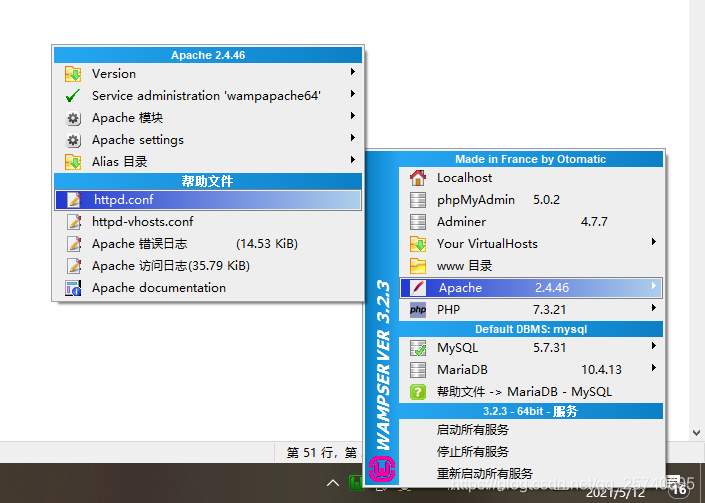
Task: Click the Apache 访问日志(35.79 KiB) entry
Action: (x=208, y=266)
